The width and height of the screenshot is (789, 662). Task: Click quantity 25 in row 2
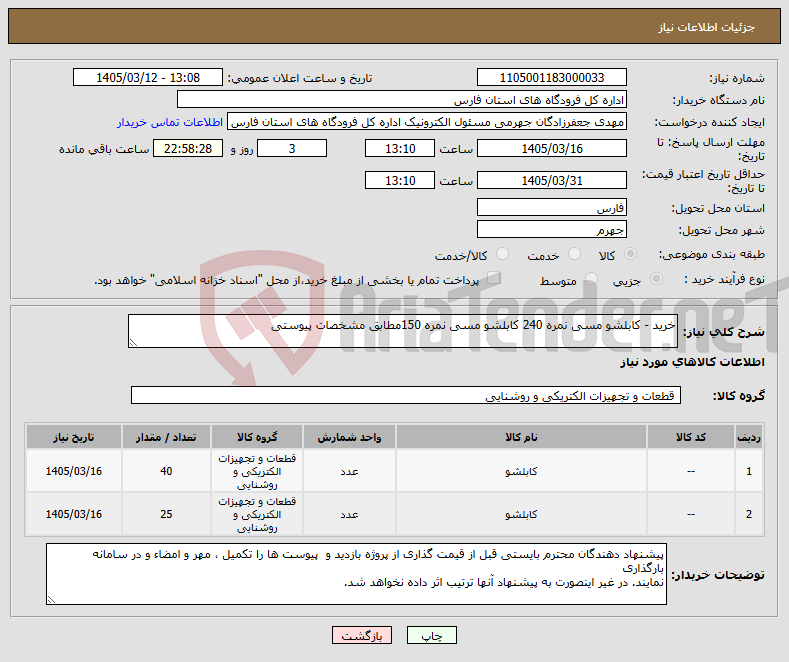pos(166,514)
